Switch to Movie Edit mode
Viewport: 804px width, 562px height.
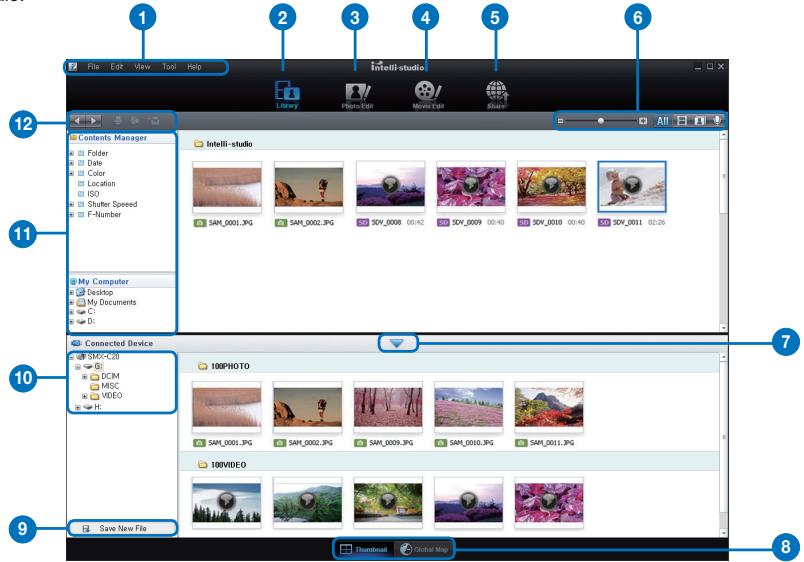[x=428, y=95]
